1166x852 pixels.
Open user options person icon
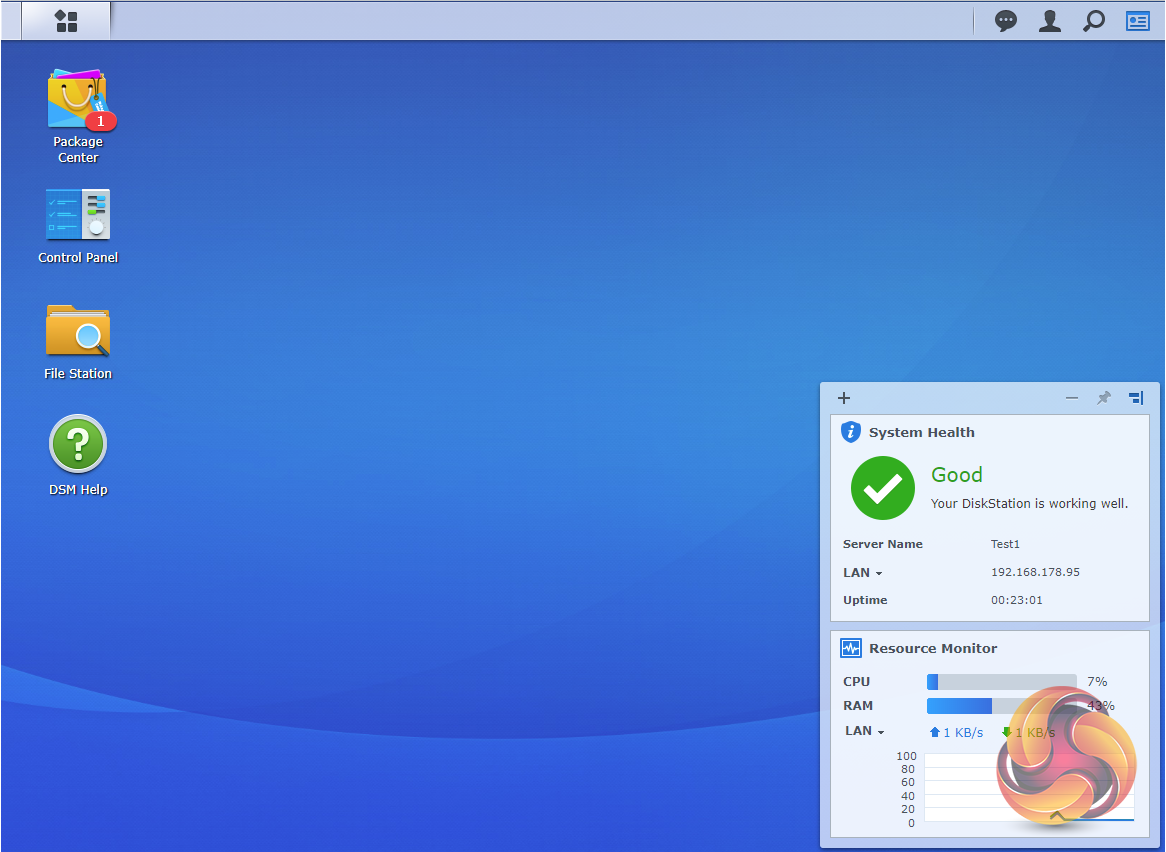point(1049,21)
